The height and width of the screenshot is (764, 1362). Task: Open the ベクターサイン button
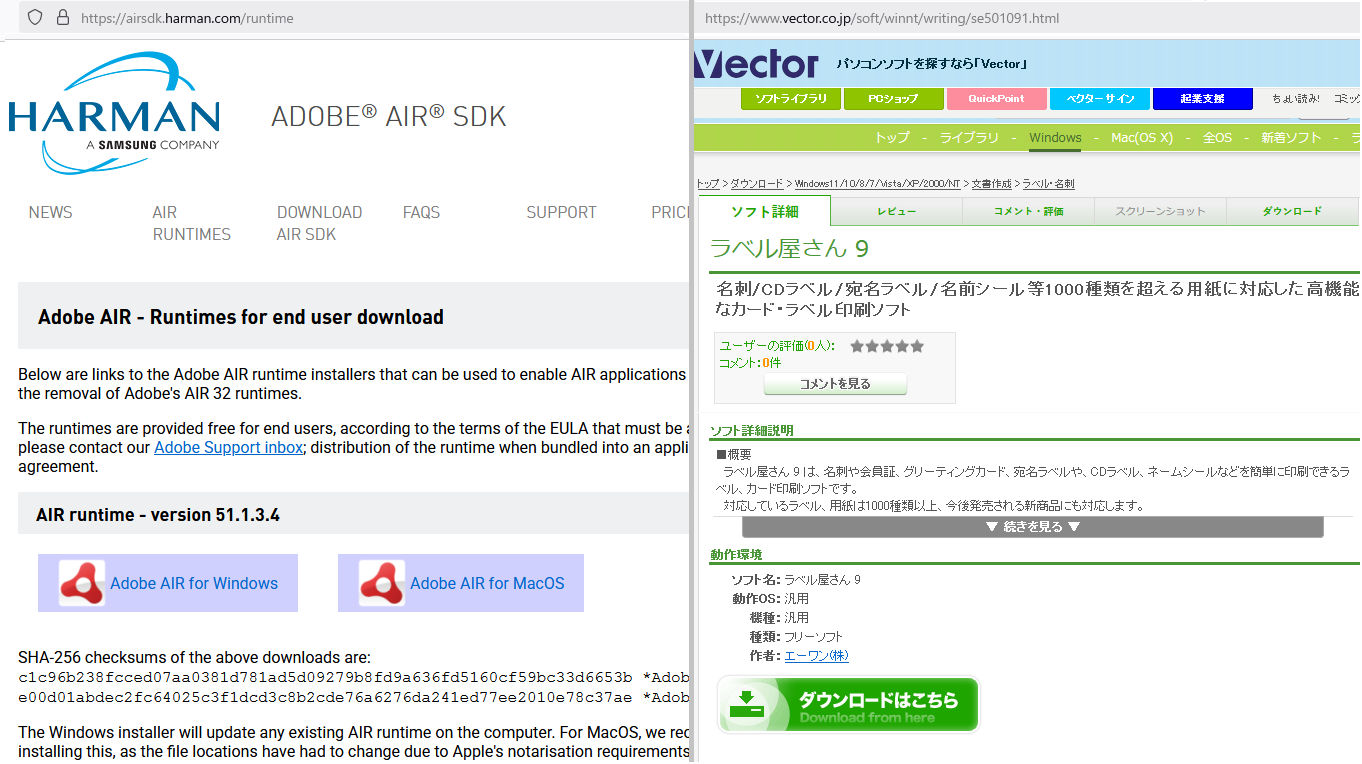click(x=1100, y=99)
